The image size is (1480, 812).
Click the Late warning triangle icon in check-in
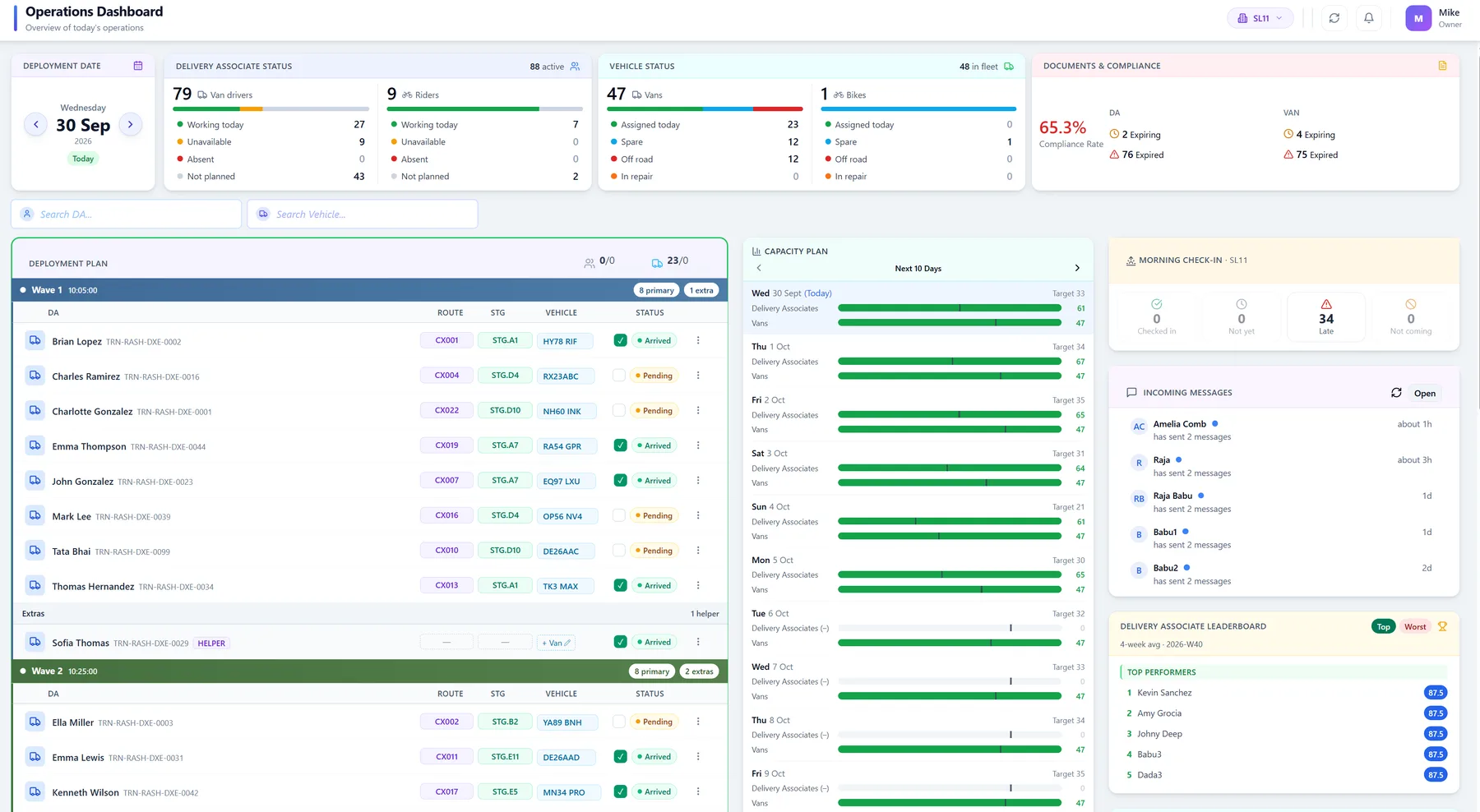[1326, 304]
